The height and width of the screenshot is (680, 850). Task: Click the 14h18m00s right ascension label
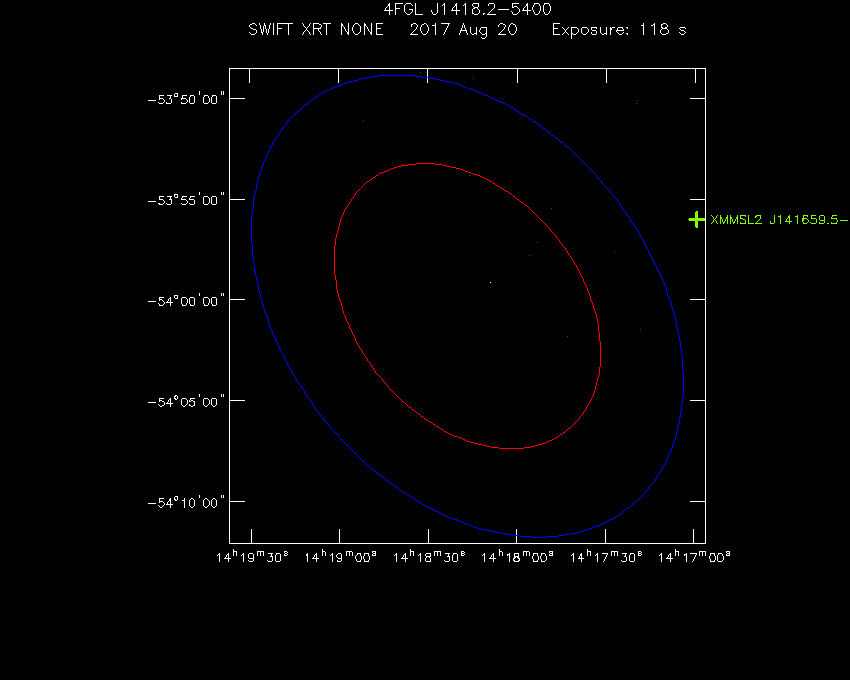coord(517,557)
